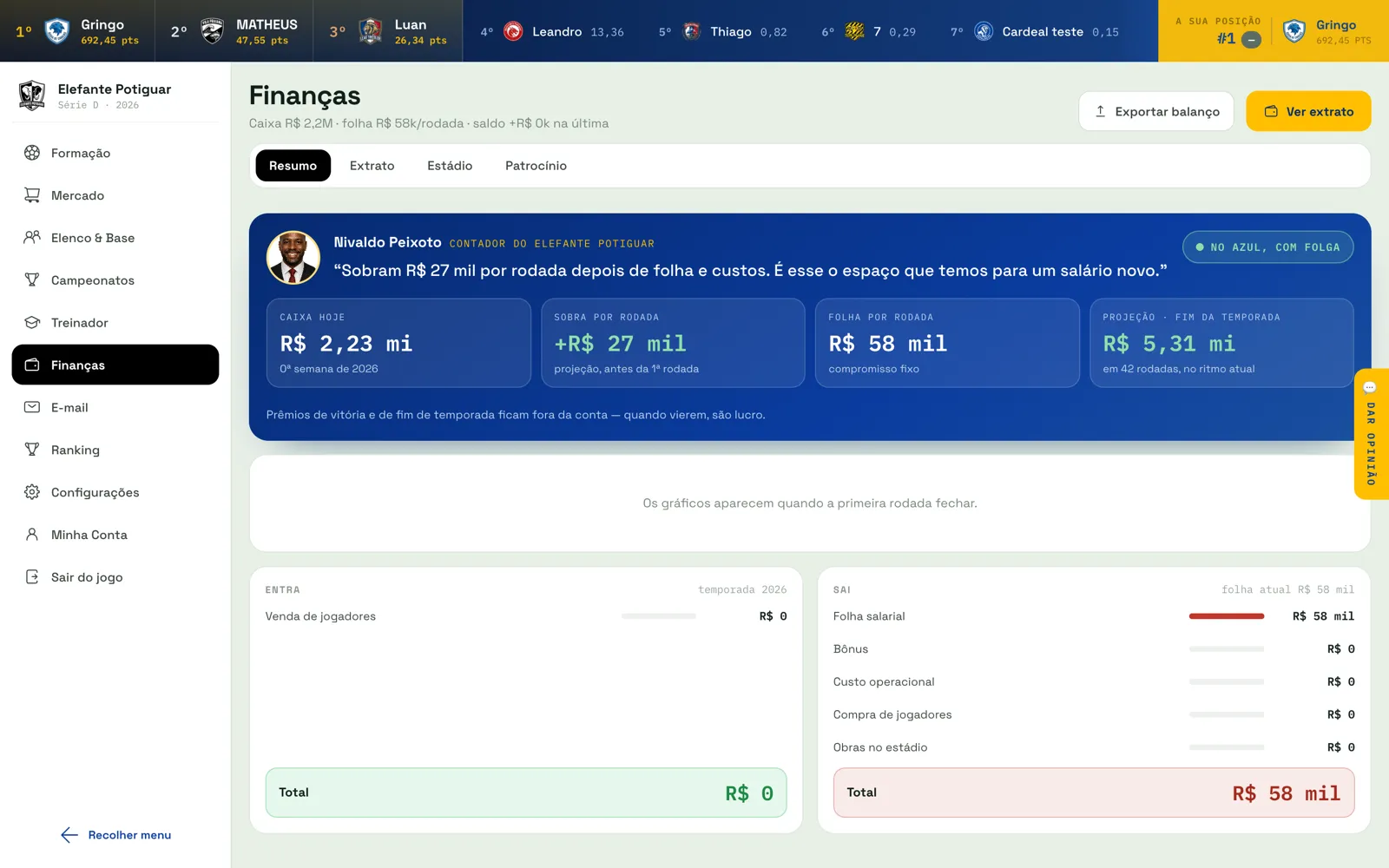Click the Sair do jogo exit icon

[32, 577]
